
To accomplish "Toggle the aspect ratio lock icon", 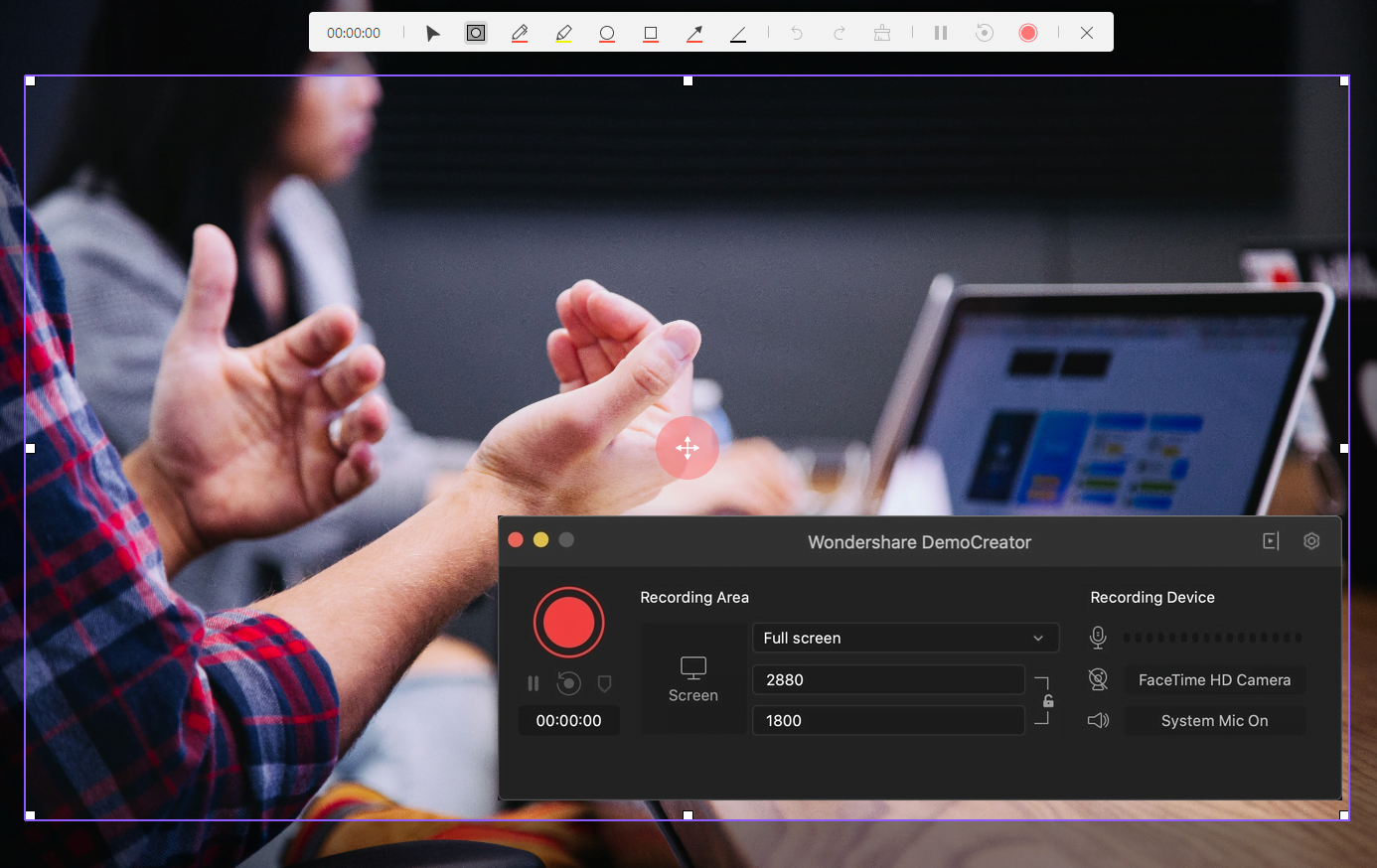I will click(x=1048, y=701).
